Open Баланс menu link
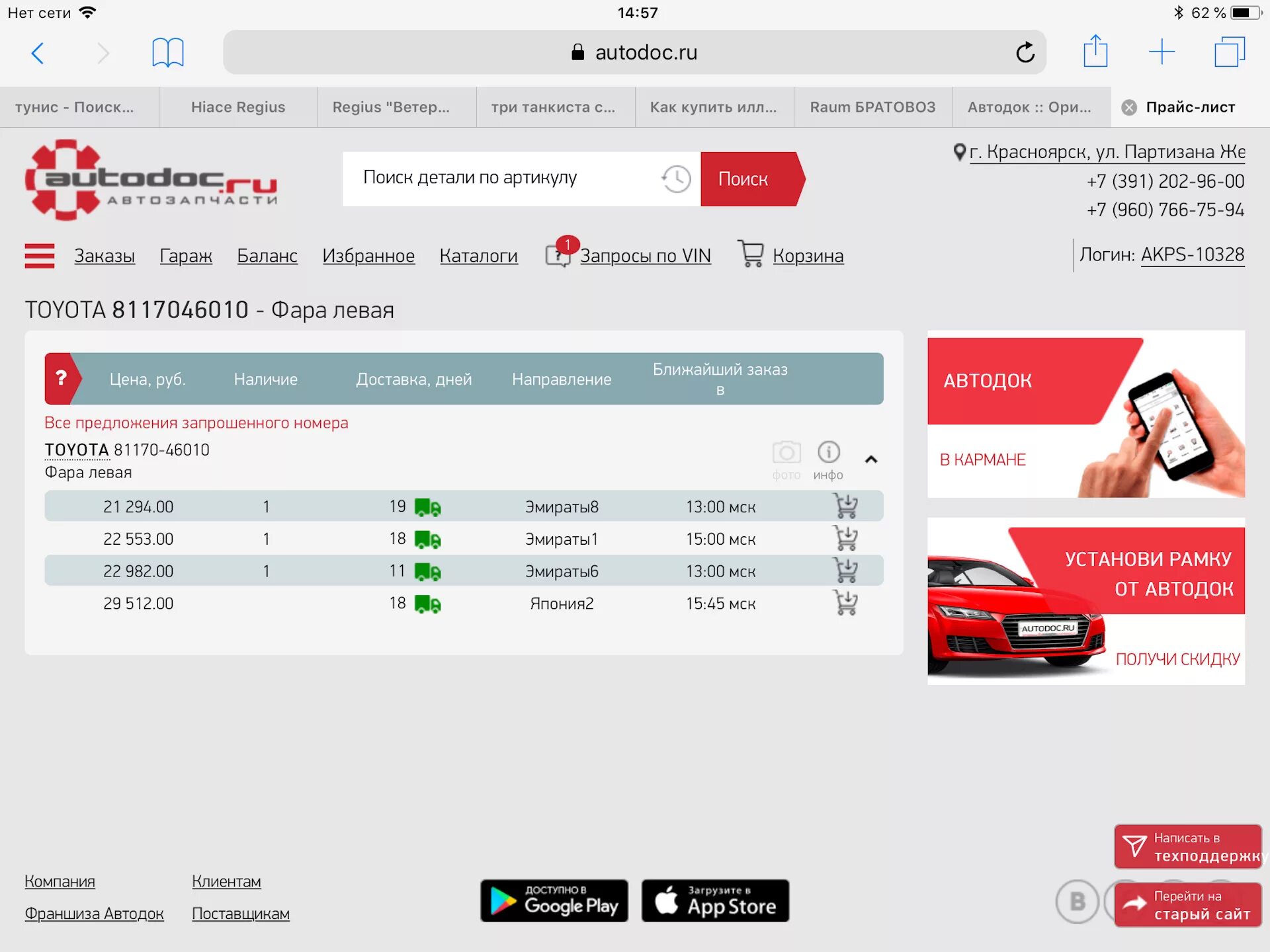This screenshot has height=952, width=1270. pyautogui.click(x=267, y=256)
